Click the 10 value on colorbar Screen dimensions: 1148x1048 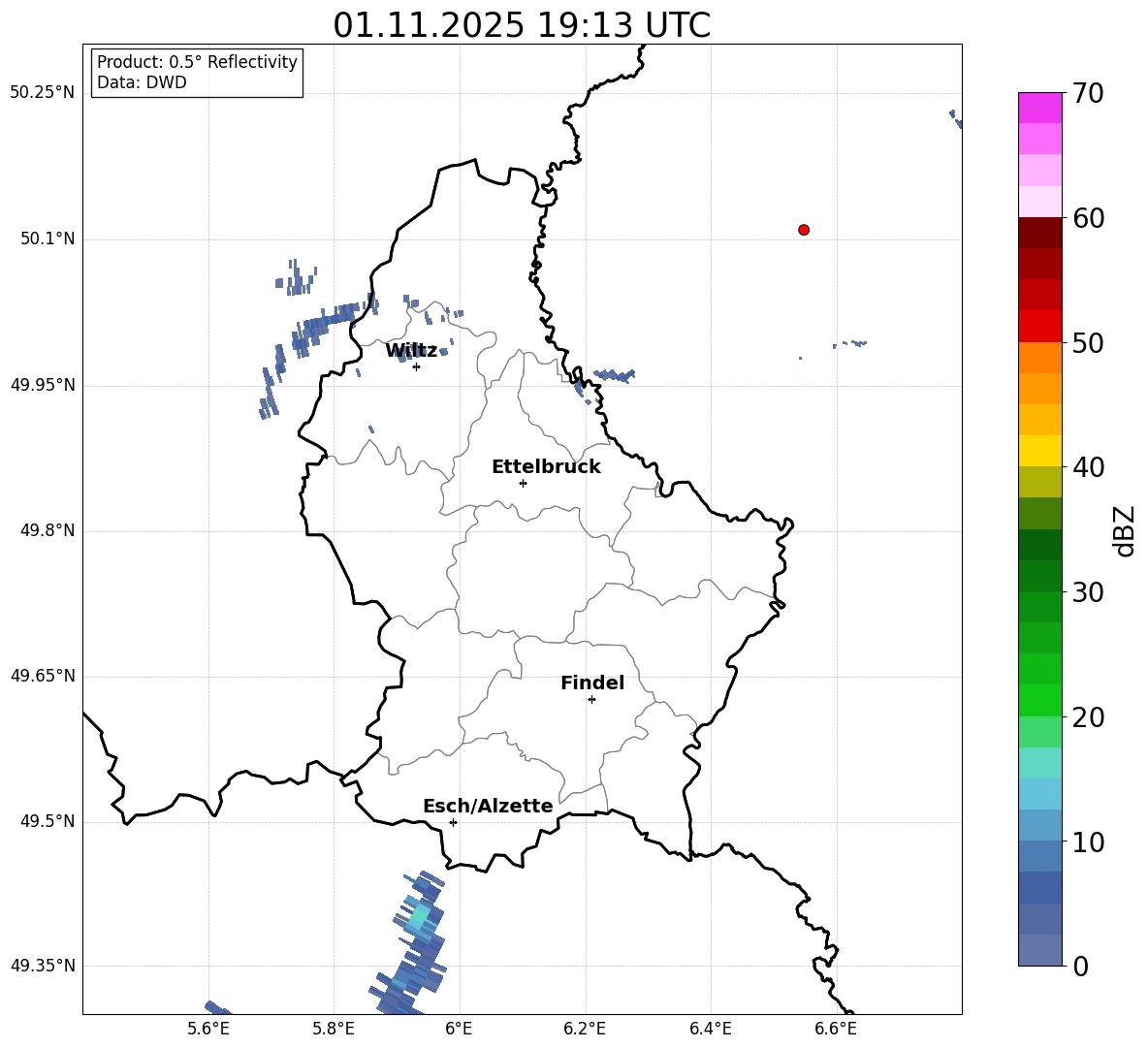tap(1089, 842)
